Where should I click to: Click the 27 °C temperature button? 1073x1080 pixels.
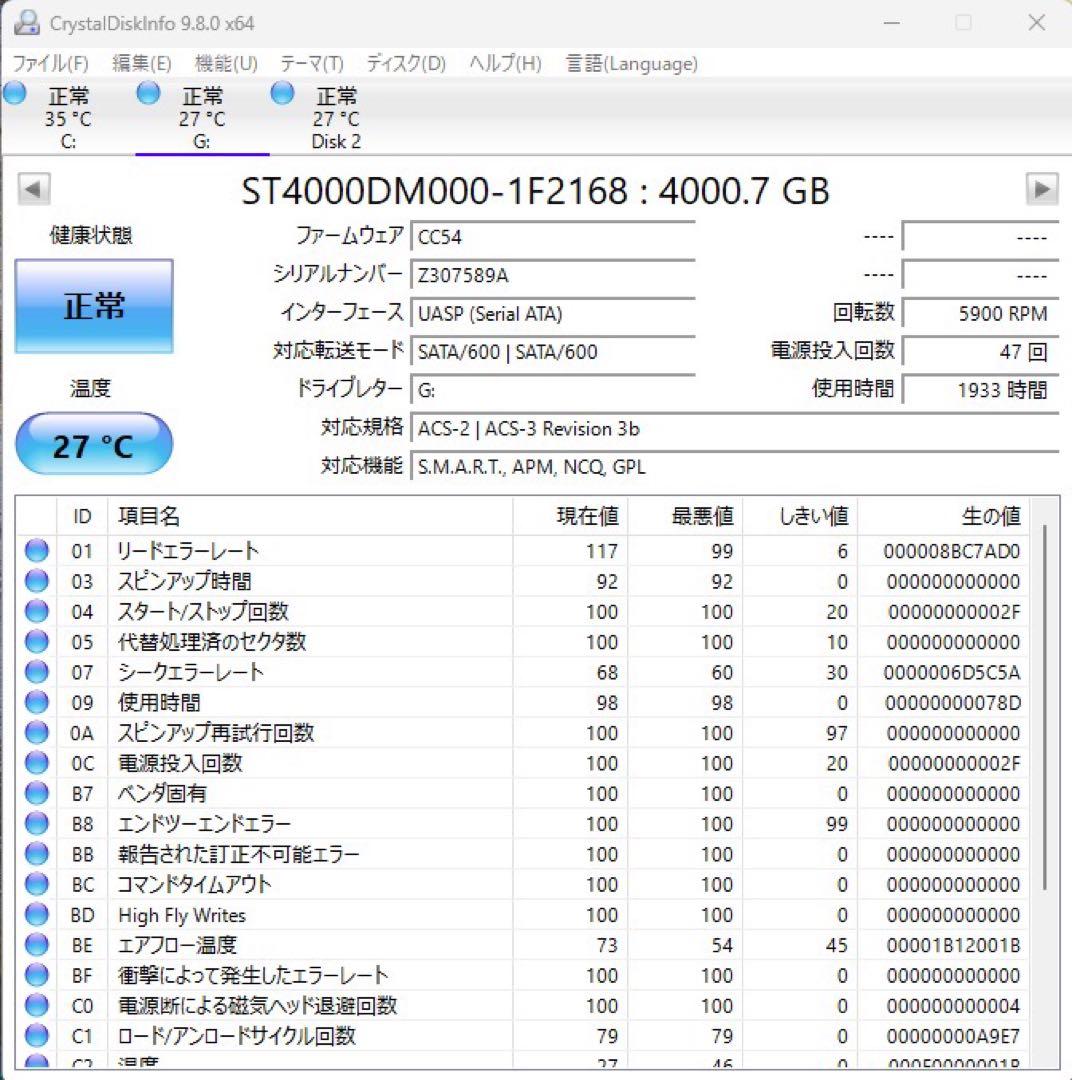click(x=94, y=444)
